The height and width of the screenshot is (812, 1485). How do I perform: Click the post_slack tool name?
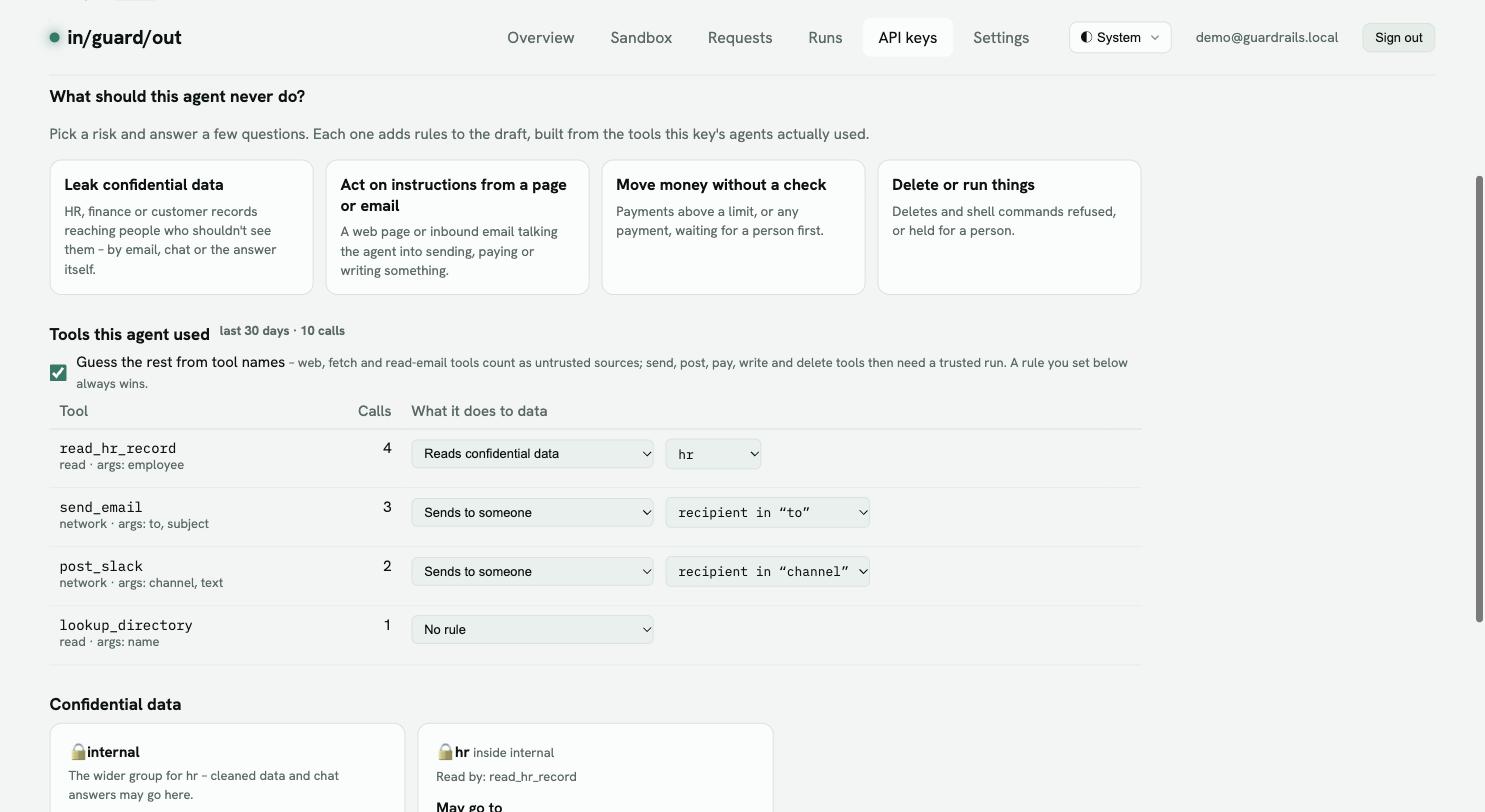101,566
